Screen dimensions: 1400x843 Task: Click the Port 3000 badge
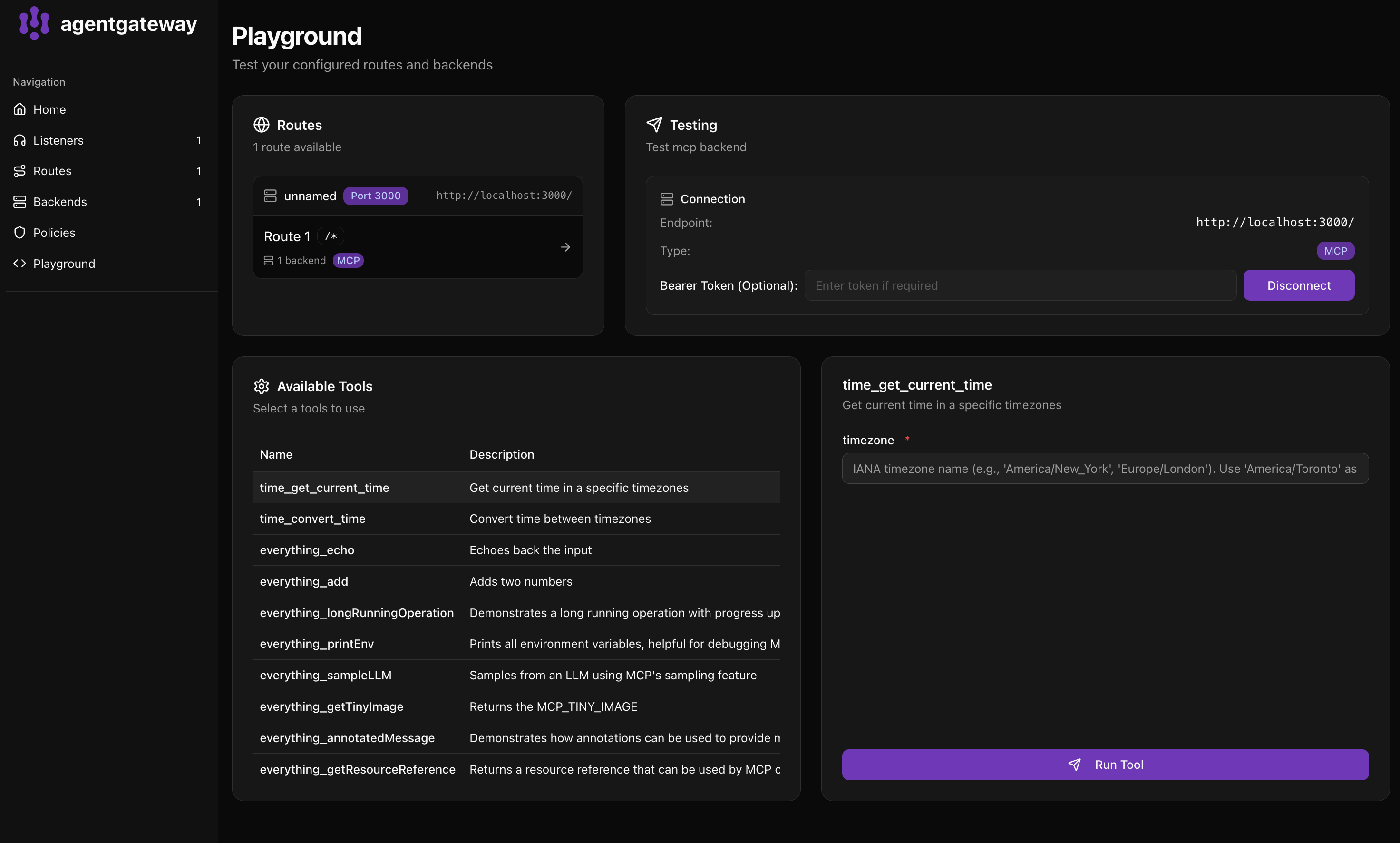click(375, 196)
